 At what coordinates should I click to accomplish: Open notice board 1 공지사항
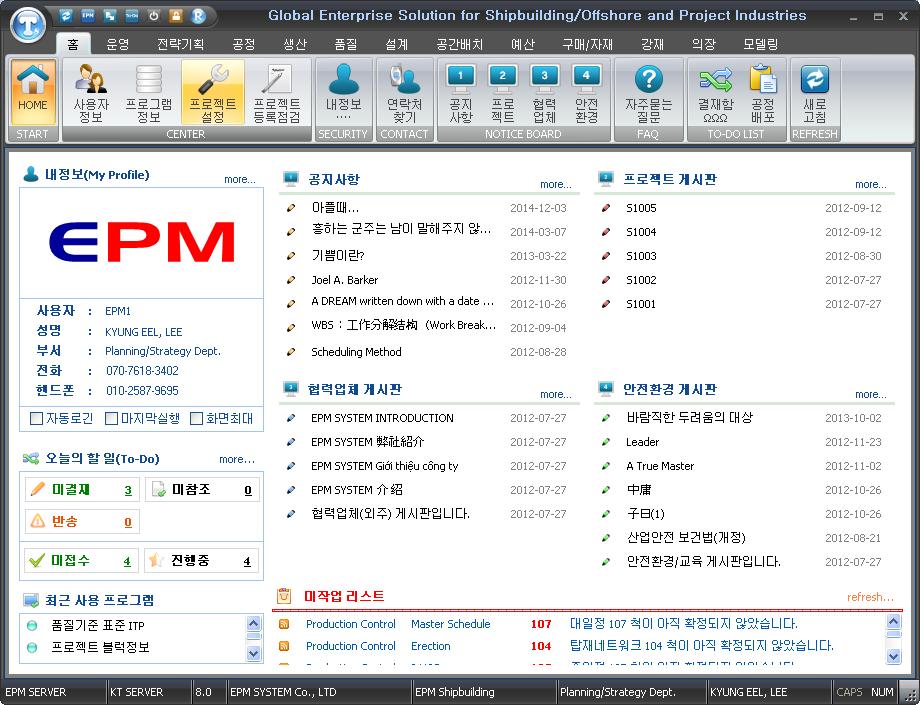pos(461,91)
